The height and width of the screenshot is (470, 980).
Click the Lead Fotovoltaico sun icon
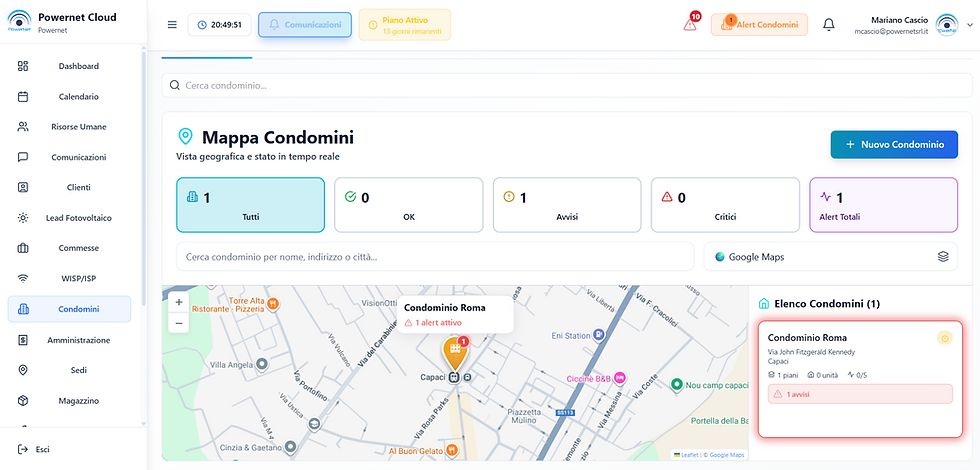point(23,218)
